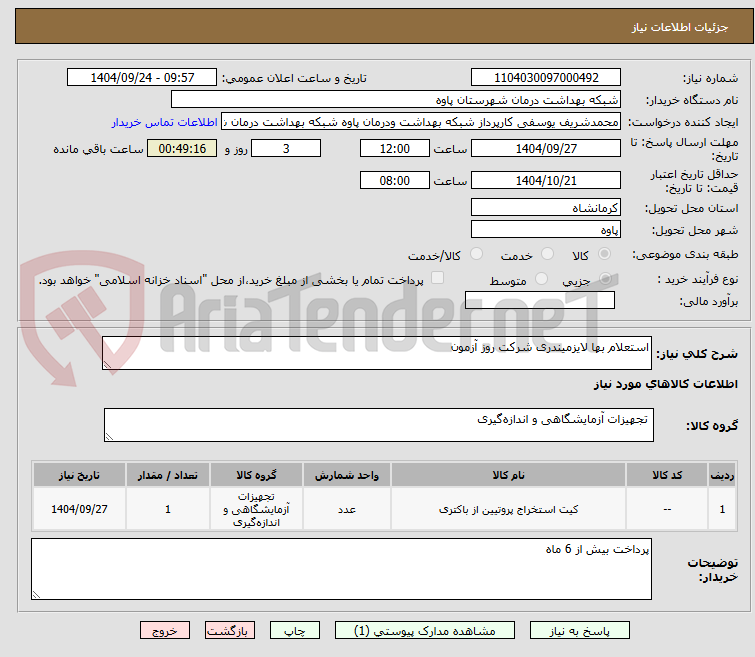
Task: Click the خروج exit button
Action: click(x=165, y=631)
